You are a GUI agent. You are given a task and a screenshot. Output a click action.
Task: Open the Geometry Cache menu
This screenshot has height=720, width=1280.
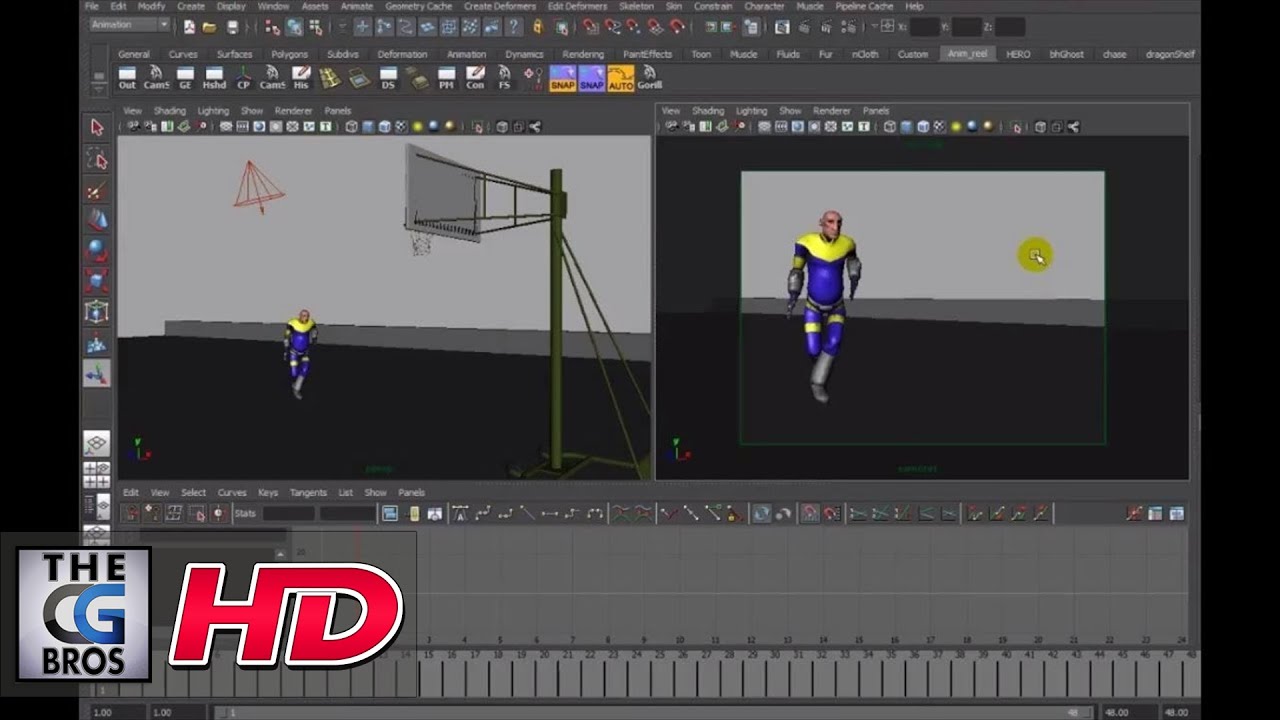click(419, 6)
